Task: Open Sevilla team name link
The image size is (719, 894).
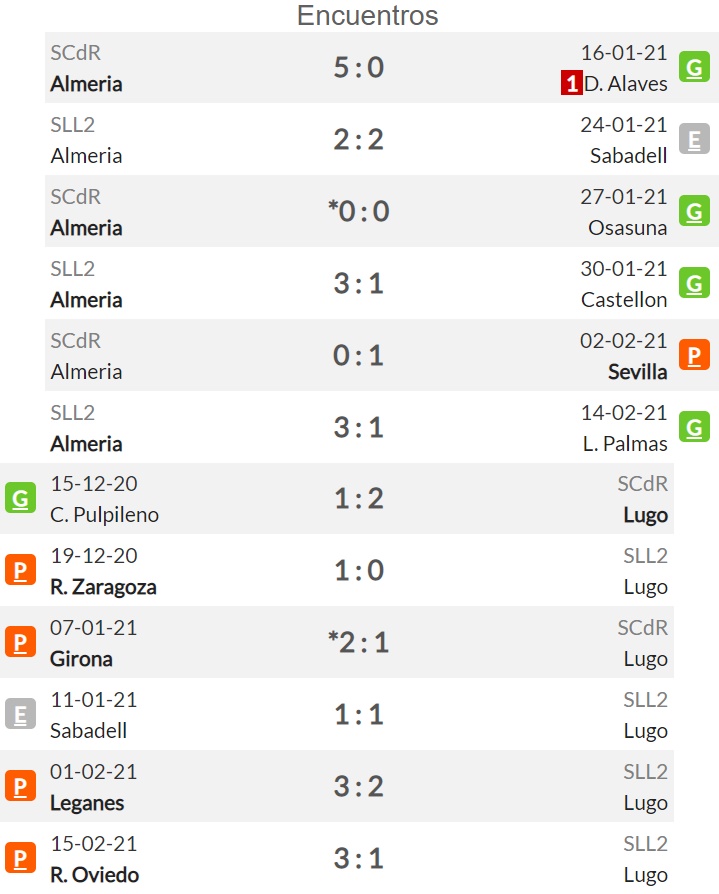Action: pyautogui.click(x=637, y=372)
